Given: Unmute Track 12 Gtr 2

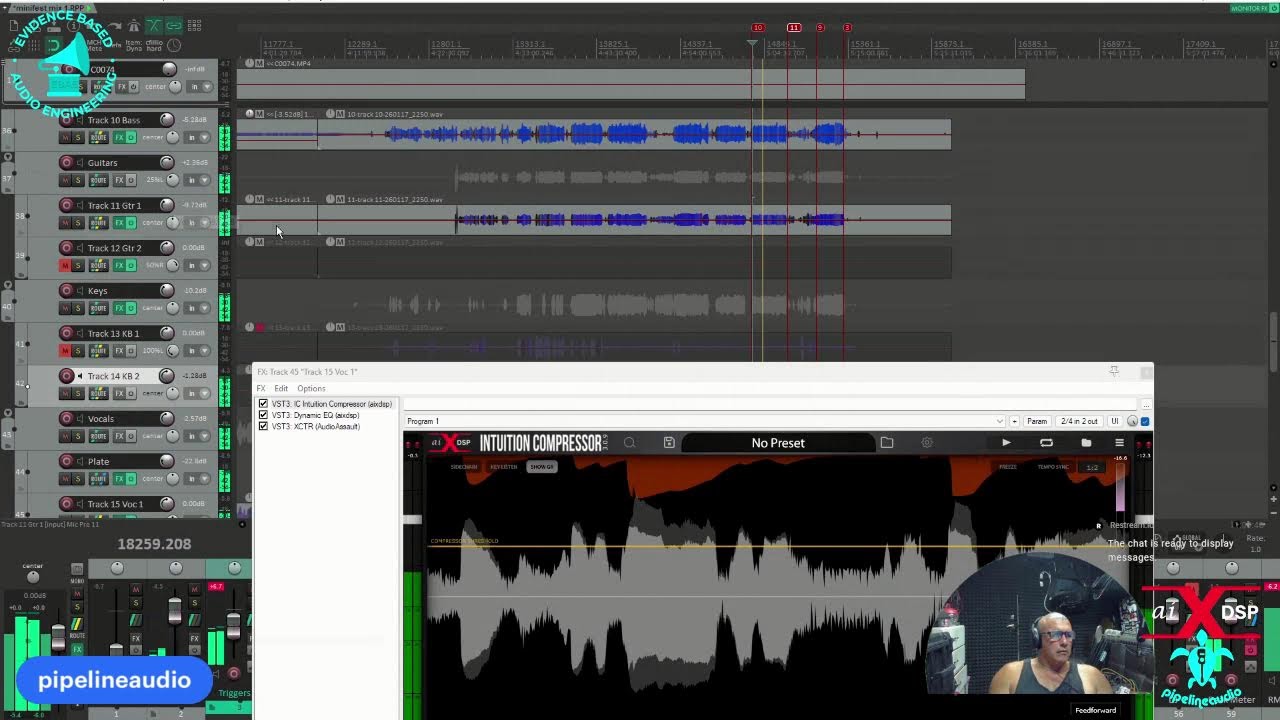Looking at the screenshot, I should [x=65, y=265].
